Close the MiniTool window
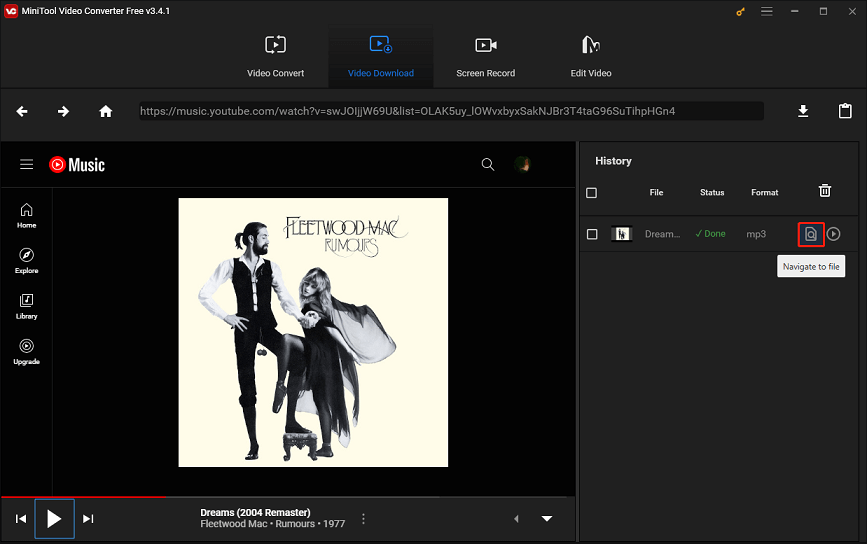The height and width of the screenshot is (544, 867). click(x=852, y=11)
